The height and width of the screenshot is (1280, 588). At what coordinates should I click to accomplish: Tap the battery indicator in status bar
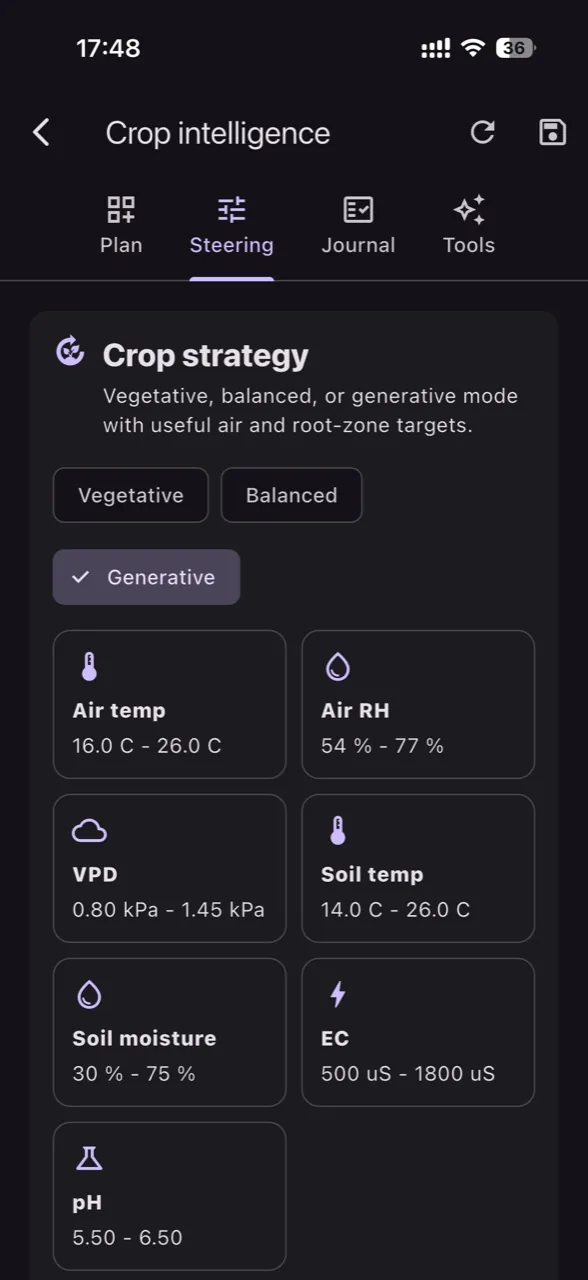[517, 48]
